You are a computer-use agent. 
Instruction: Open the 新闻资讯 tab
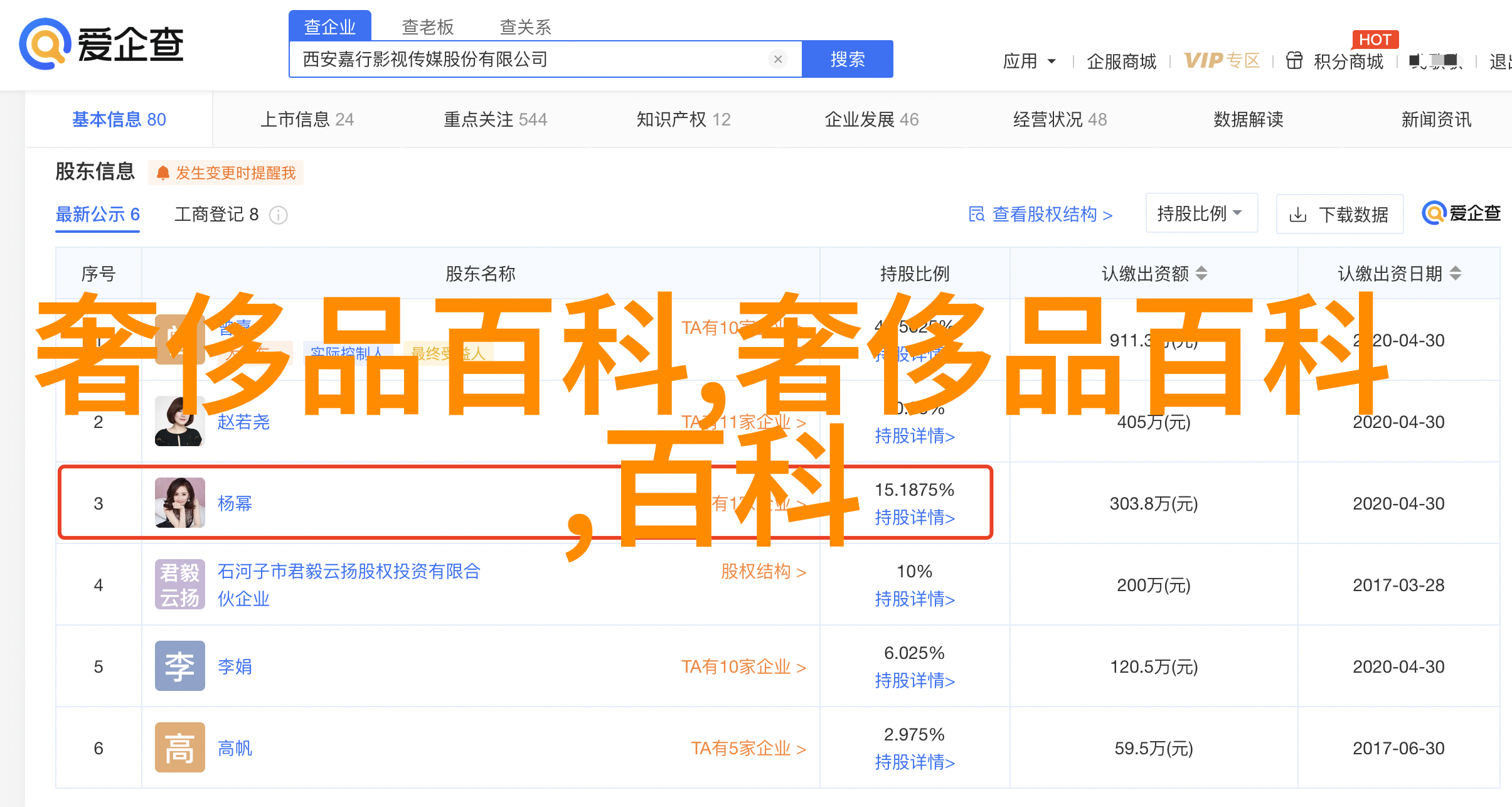click(x=1437, y=119)
